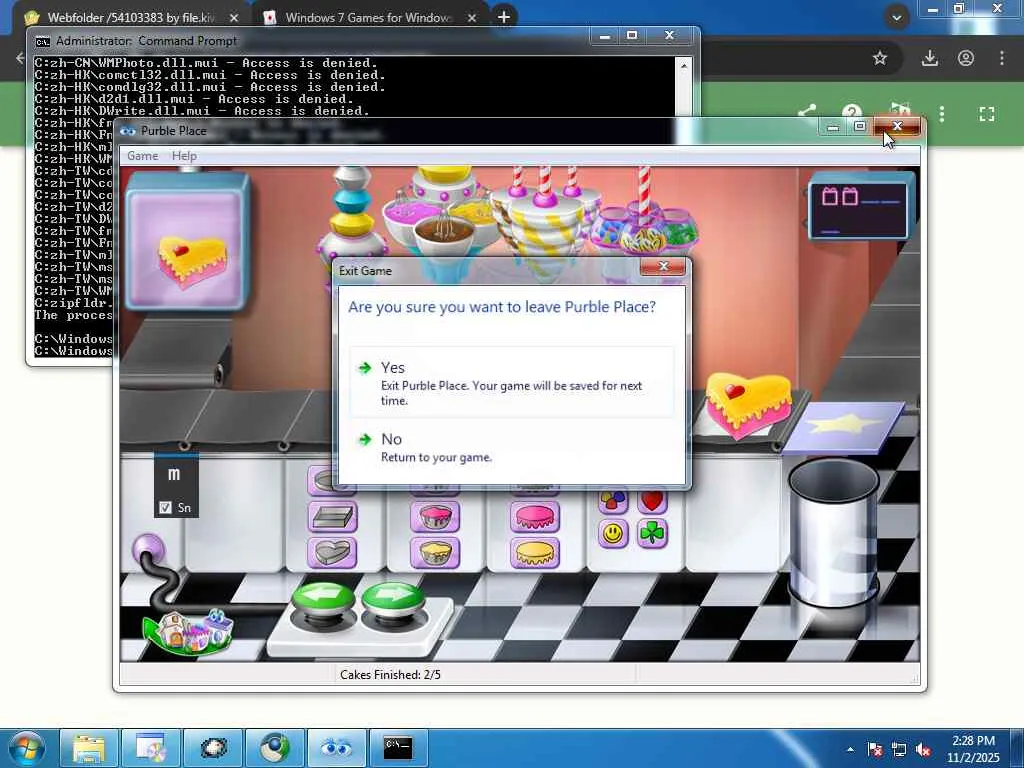Open the browser downloads icon
This screenshot has width=1024, height=768.
click(x=929, y=58)
